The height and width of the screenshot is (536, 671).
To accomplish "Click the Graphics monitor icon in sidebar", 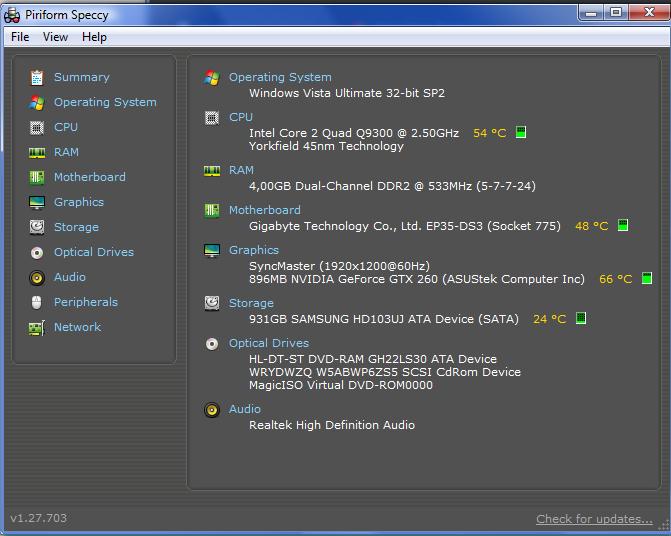I will coord(37,202).
